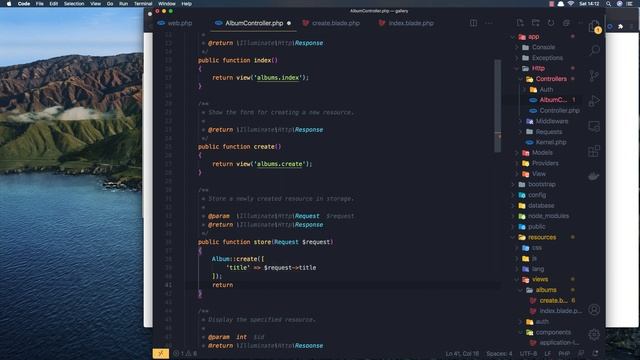The height and width of the screenshot is (360, 640).
Task: Click the 'albums.create' string in code
Action: click(281, 164)
